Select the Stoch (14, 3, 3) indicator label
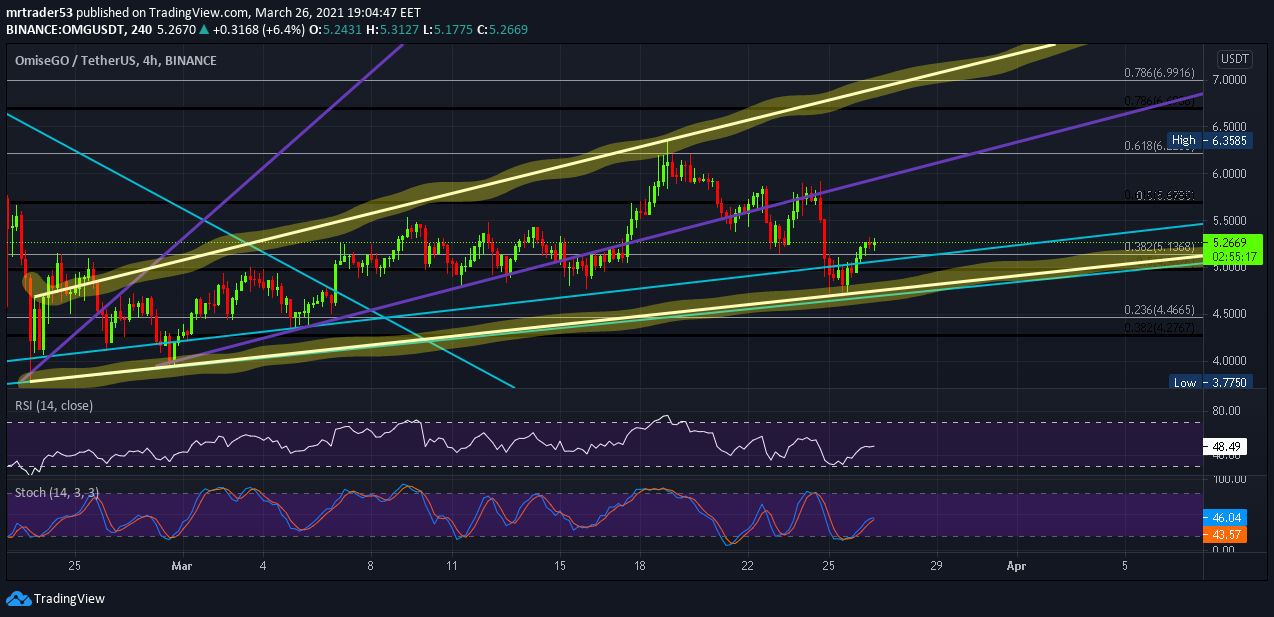Screen dimensions: 1274x617 pos(55,493)
